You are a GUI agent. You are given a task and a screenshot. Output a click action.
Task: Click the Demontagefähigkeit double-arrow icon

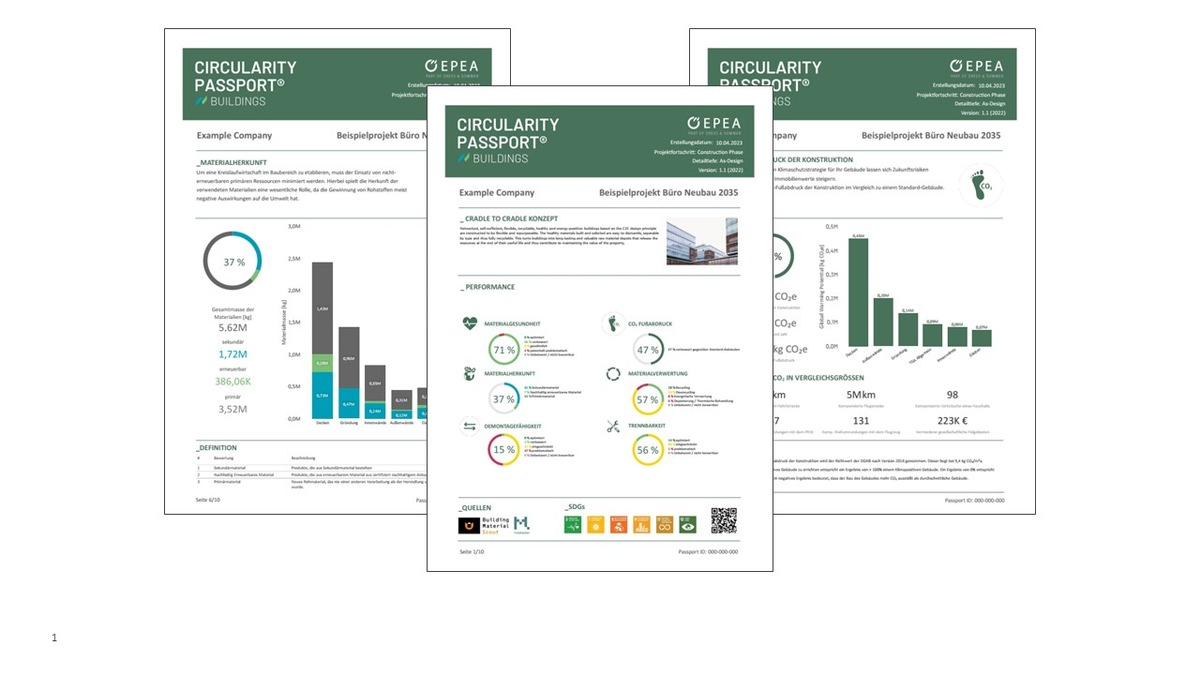pos(469,426)
